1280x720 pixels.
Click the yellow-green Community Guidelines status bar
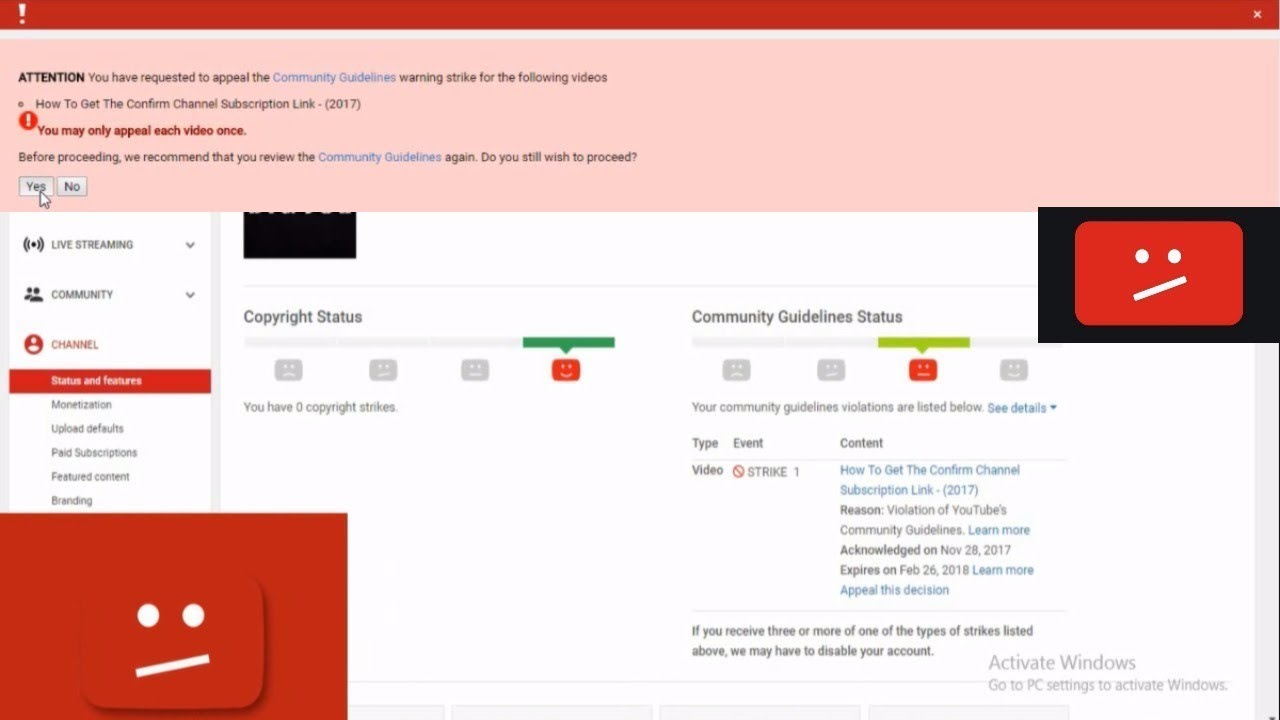coord(923,343)
